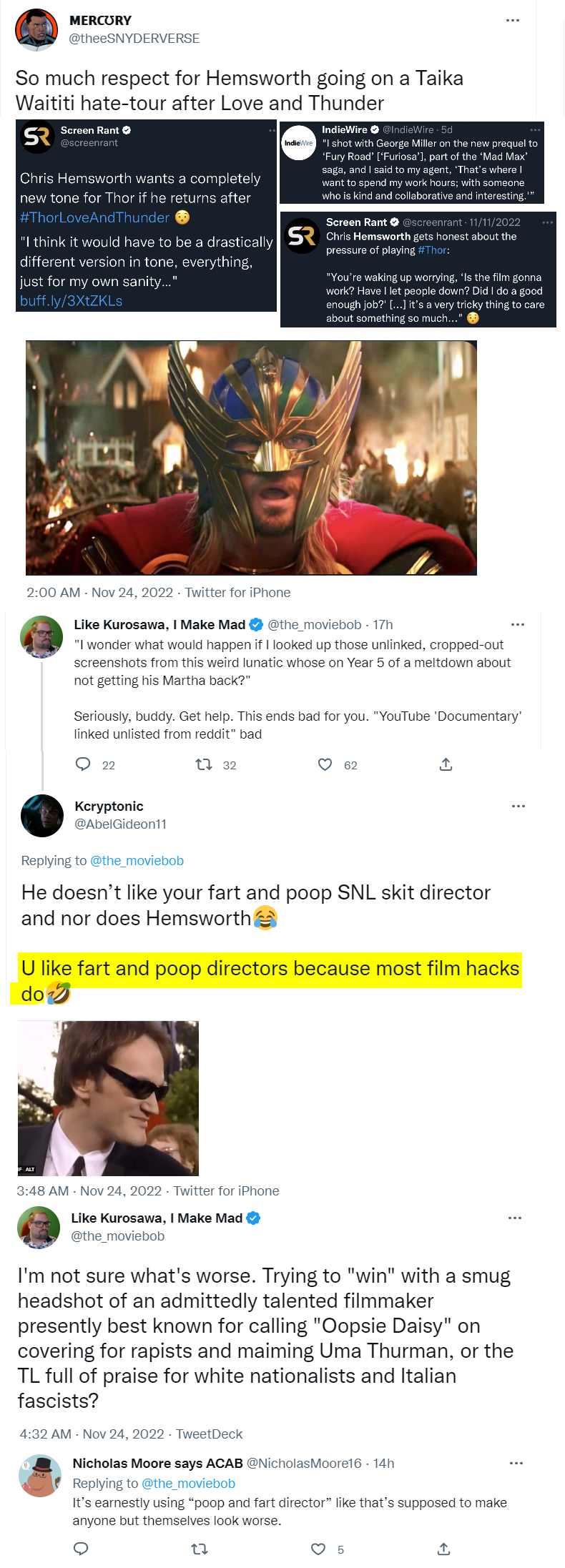Reply to Nicholas Moore's tweet
Screen dimensions: 565x1568
(x=82, y=1549)
